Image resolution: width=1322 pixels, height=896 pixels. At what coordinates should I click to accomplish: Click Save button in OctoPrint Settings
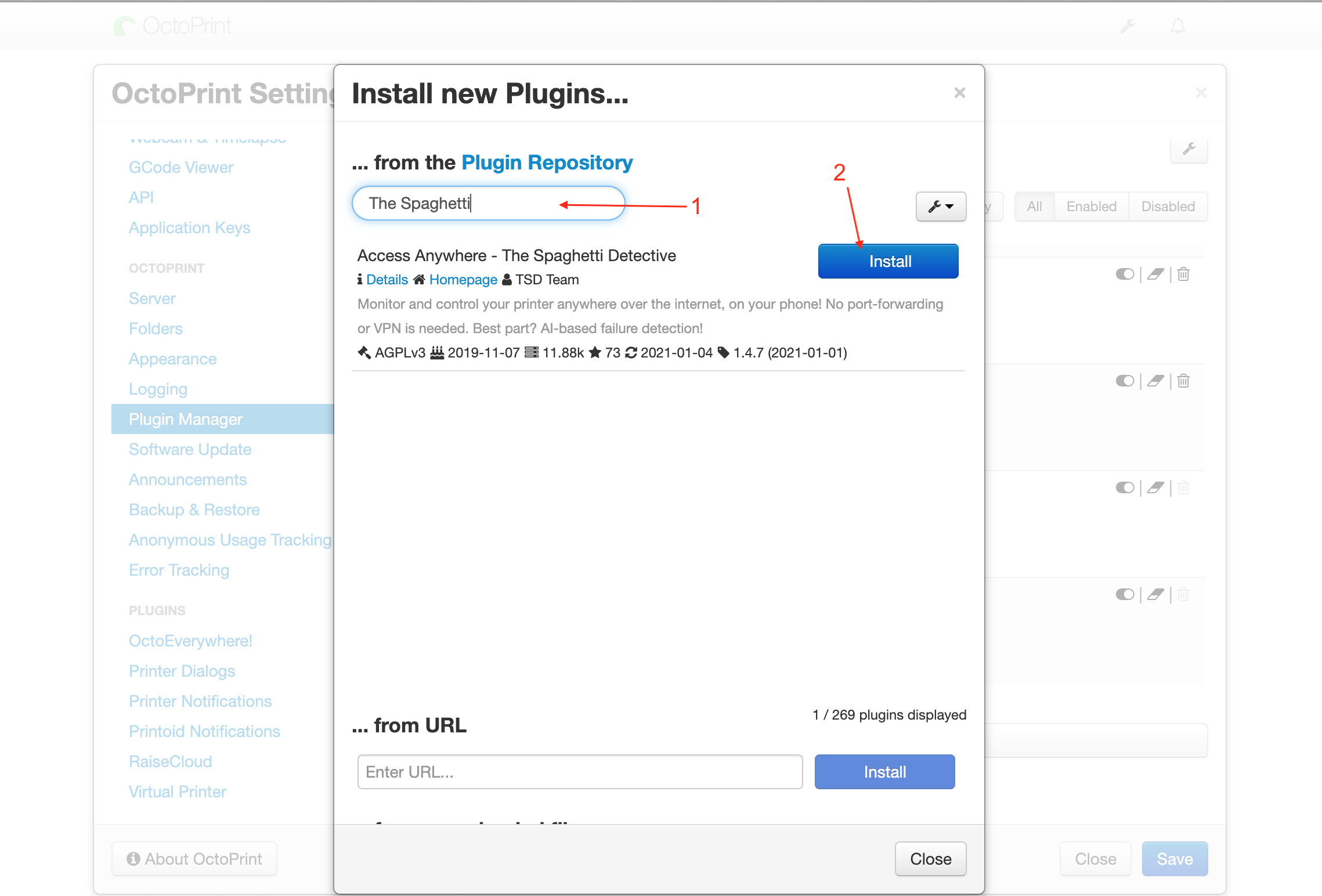pyautogui.click(x=1175, y=859)
